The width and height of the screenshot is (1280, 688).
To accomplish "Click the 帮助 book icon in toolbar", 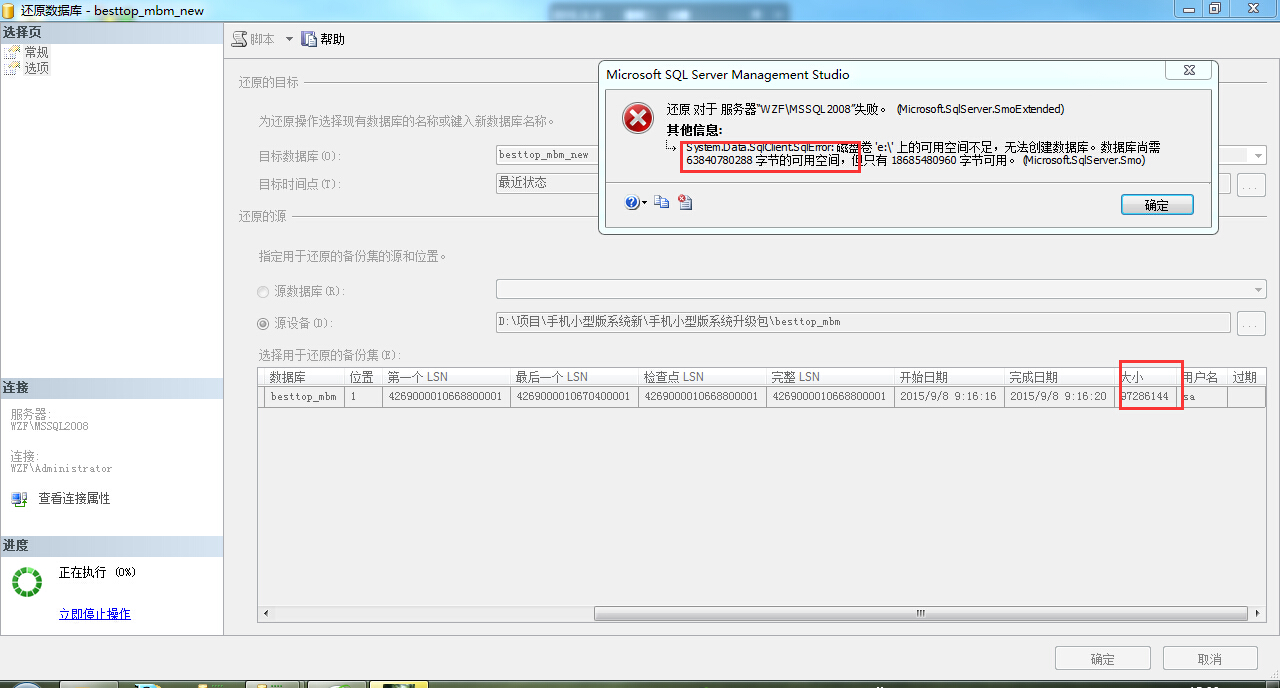I will coord(309,39).
